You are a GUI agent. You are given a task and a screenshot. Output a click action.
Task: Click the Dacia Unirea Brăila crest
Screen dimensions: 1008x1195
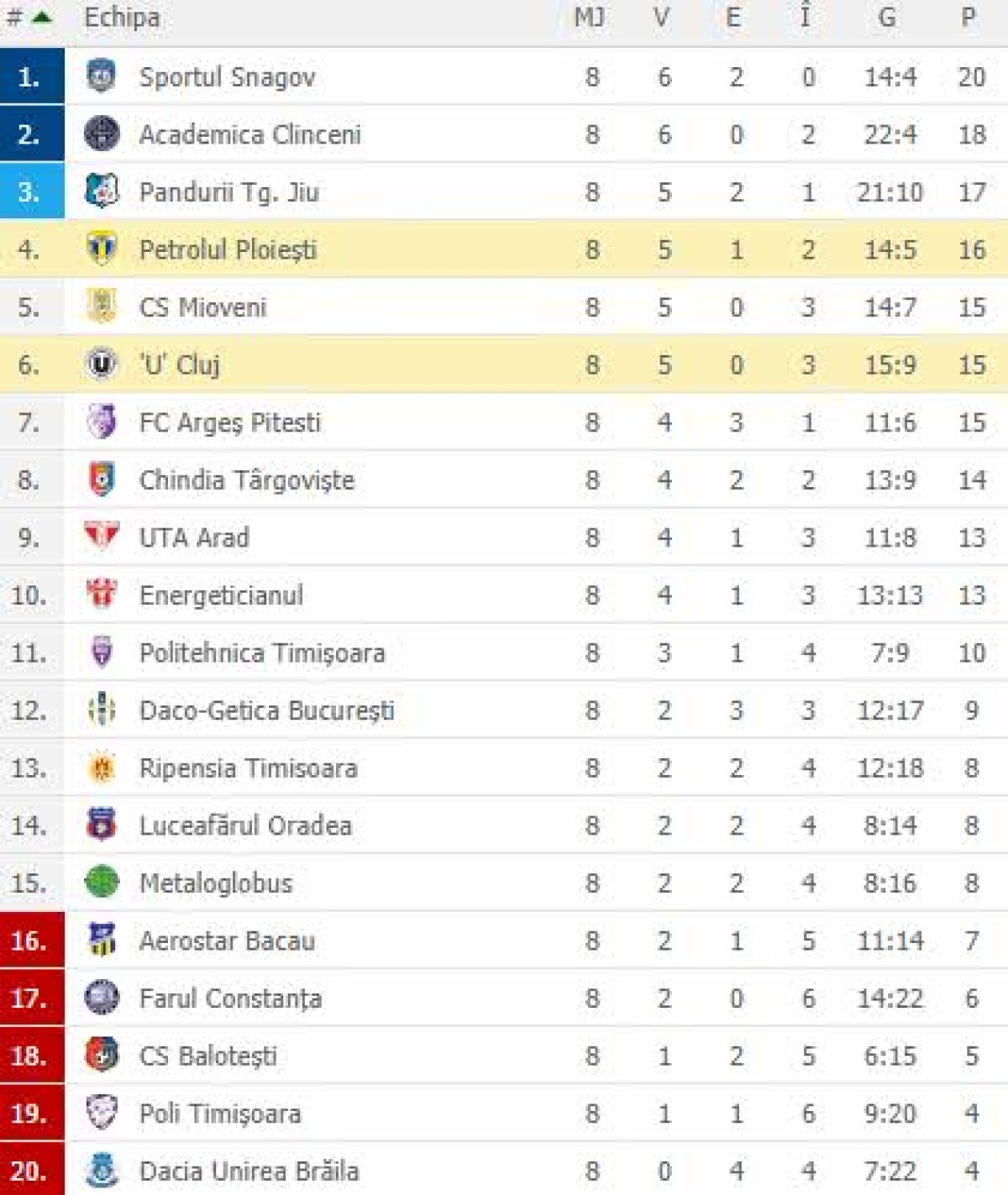click(101, 1169)
